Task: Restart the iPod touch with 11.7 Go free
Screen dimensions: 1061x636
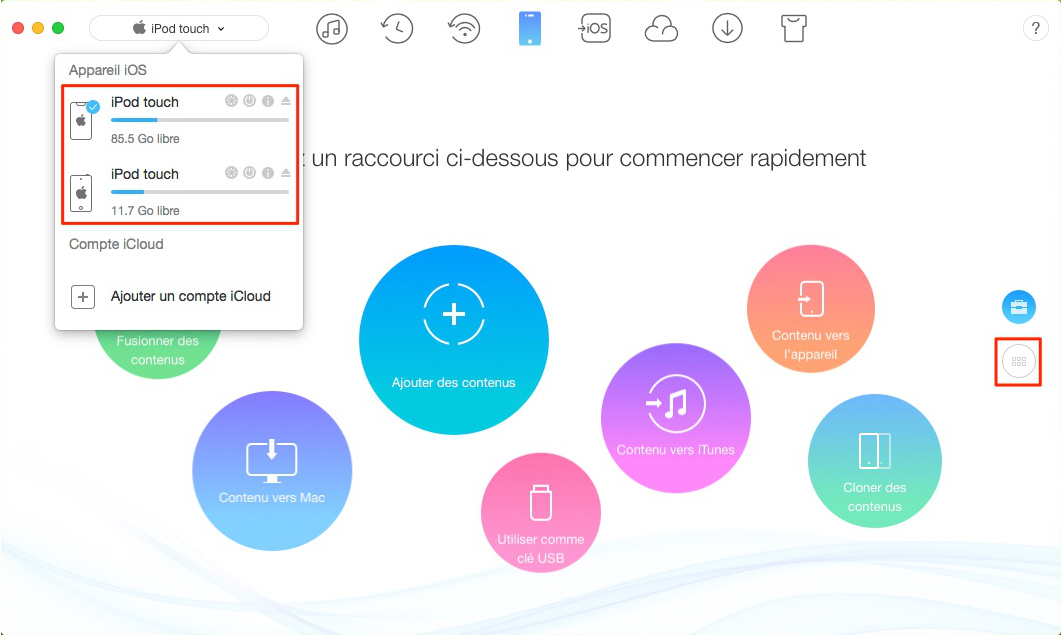Action: point(231,173)
